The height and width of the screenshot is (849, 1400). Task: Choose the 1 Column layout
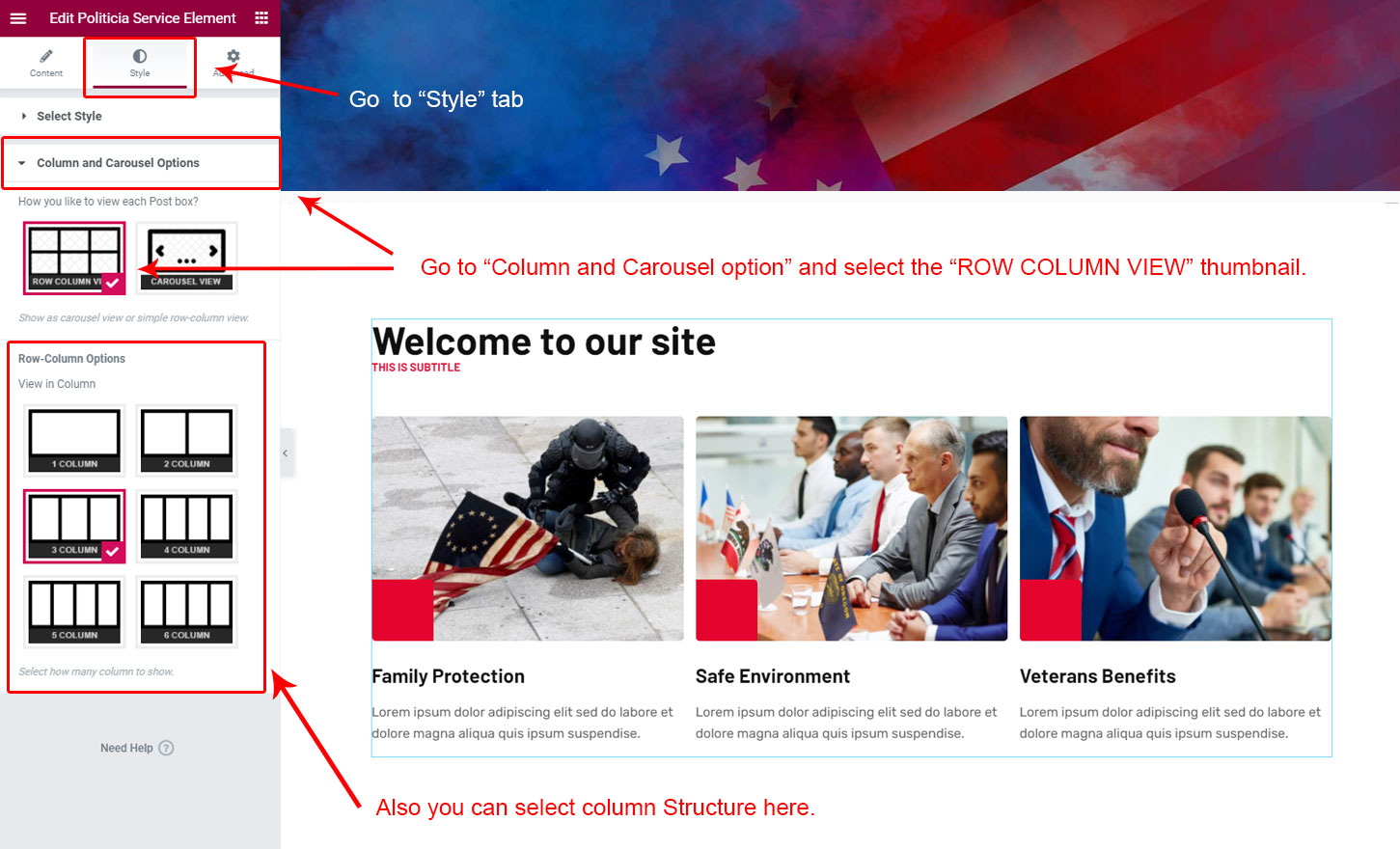click(74, 441)
